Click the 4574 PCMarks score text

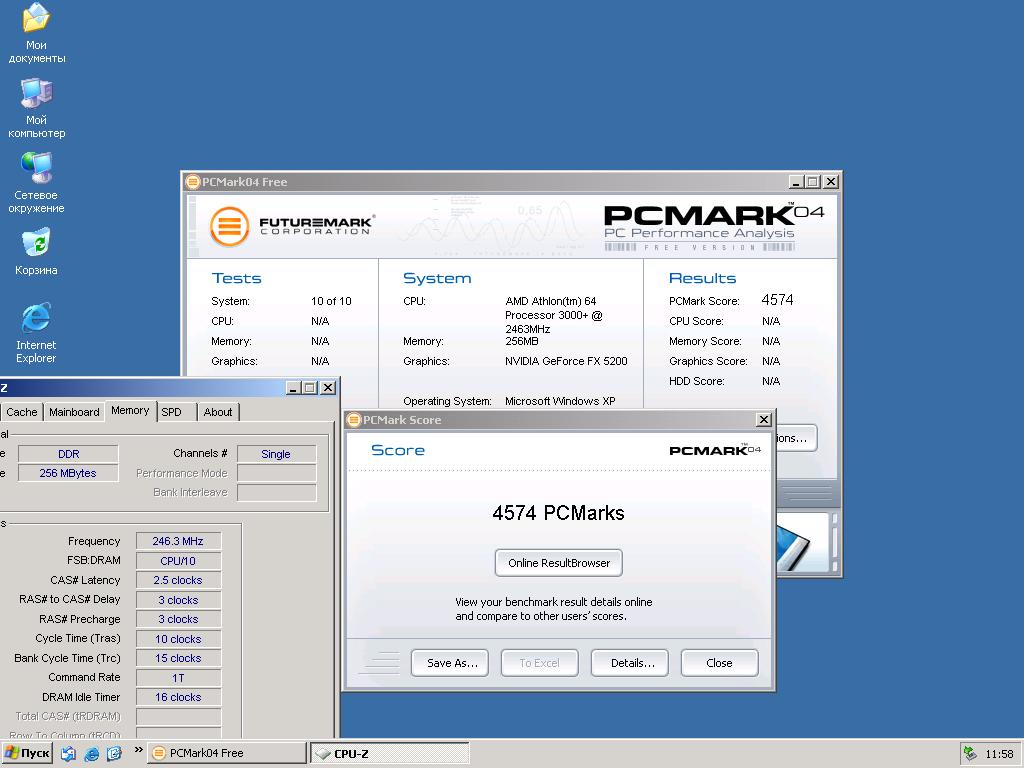pos(558,513)
